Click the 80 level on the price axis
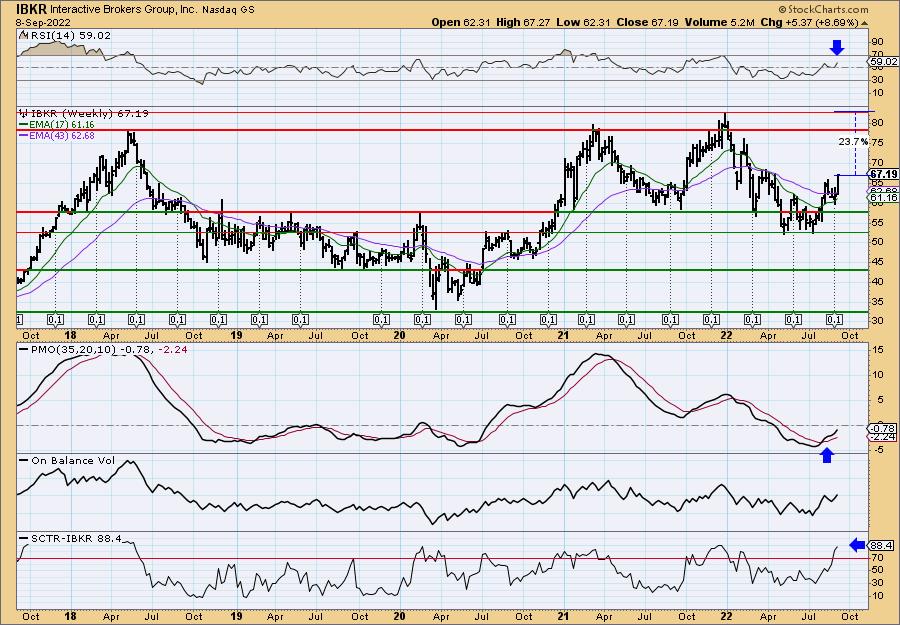900x625 pixels. click(x=876, y=122)
